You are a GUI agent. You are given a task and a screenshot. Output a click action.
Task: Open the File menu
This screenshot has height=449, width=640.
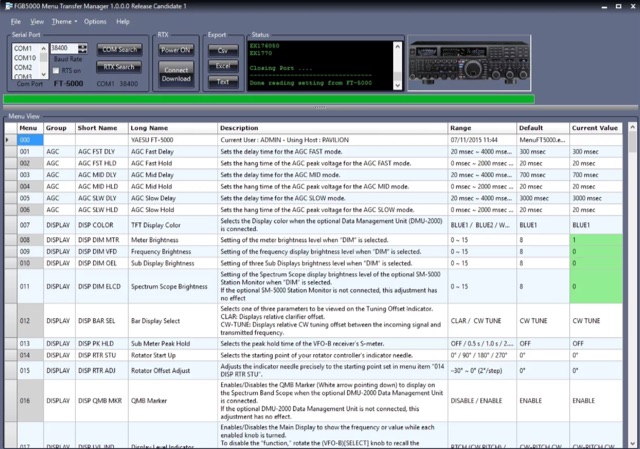click(x=14, y=20)
